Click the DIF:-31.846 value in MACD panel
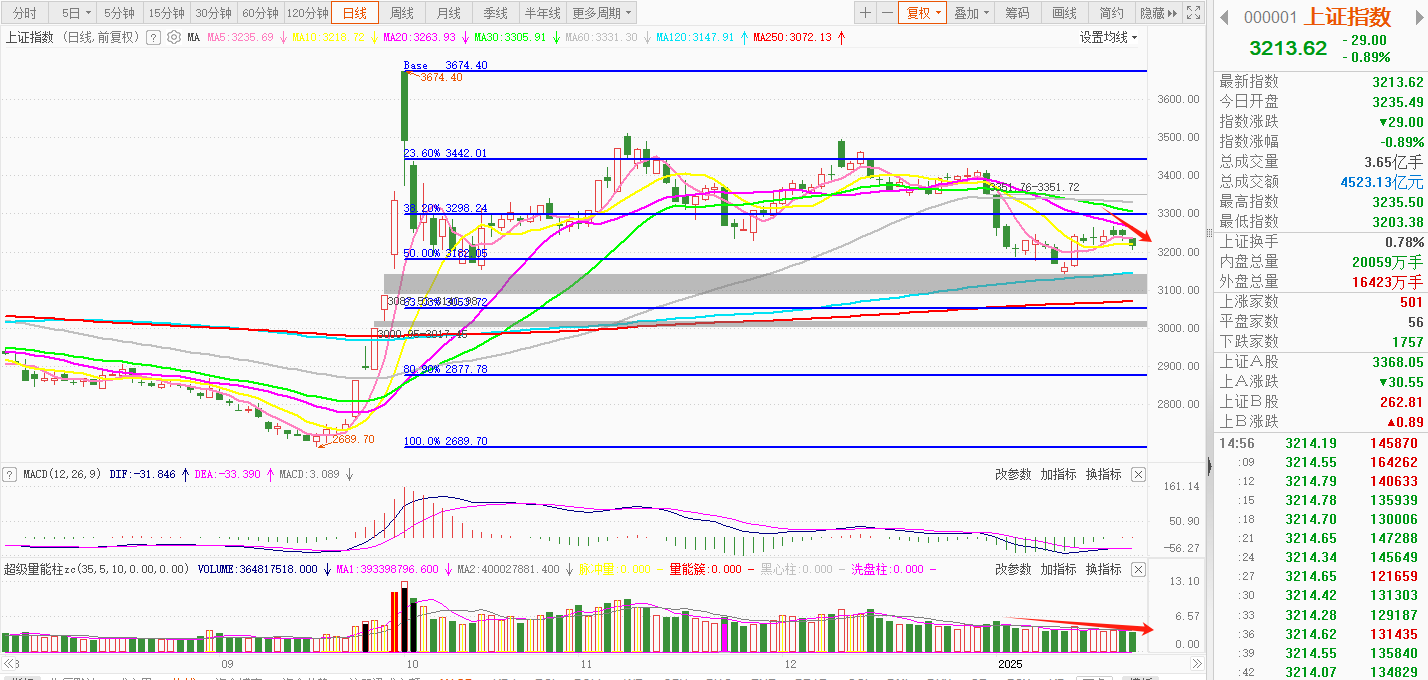1428x680 pixels. click(x=142, y=474)
